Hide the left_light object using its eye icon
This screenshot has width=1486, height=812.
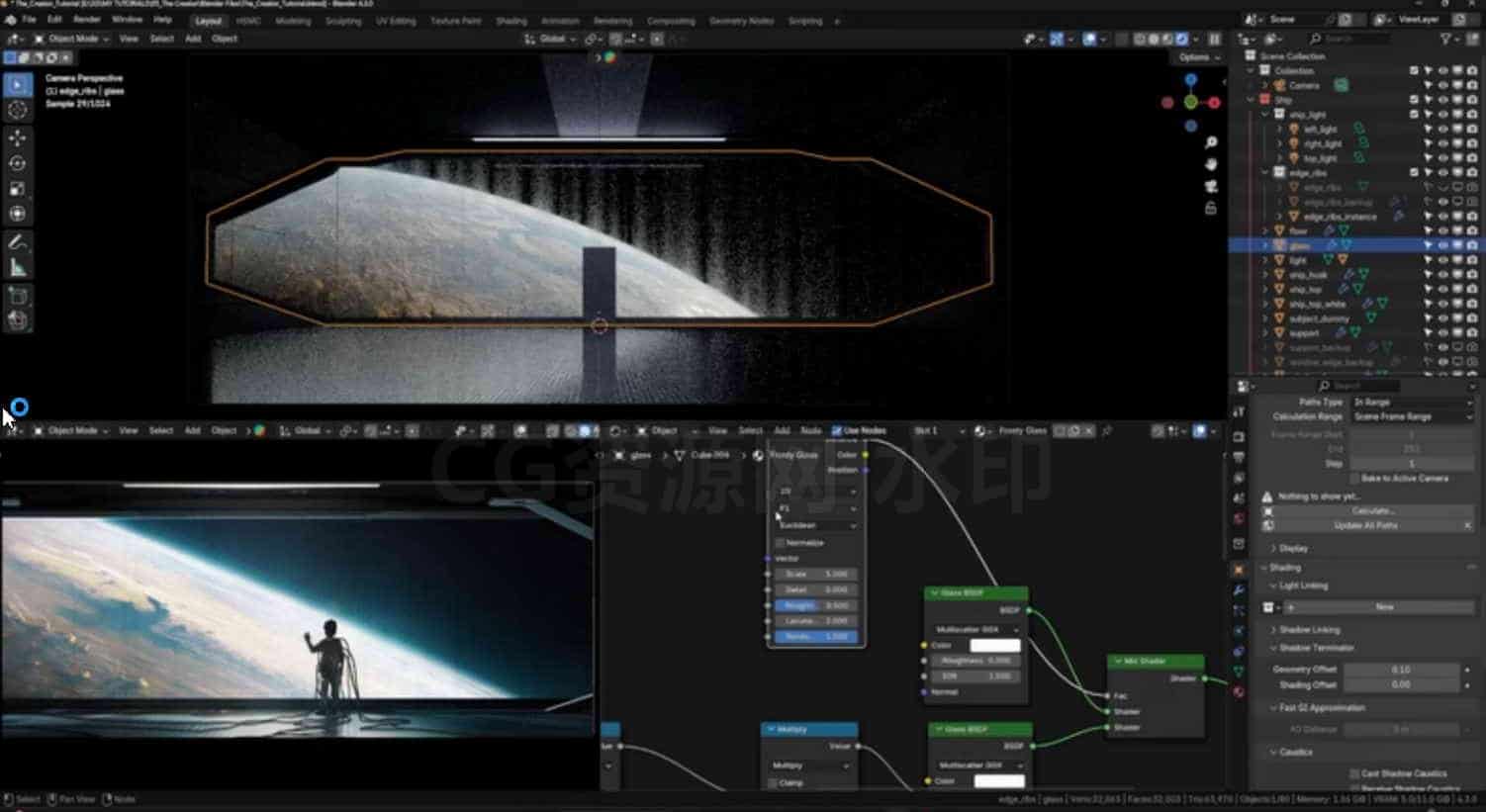coord(1442,130)
